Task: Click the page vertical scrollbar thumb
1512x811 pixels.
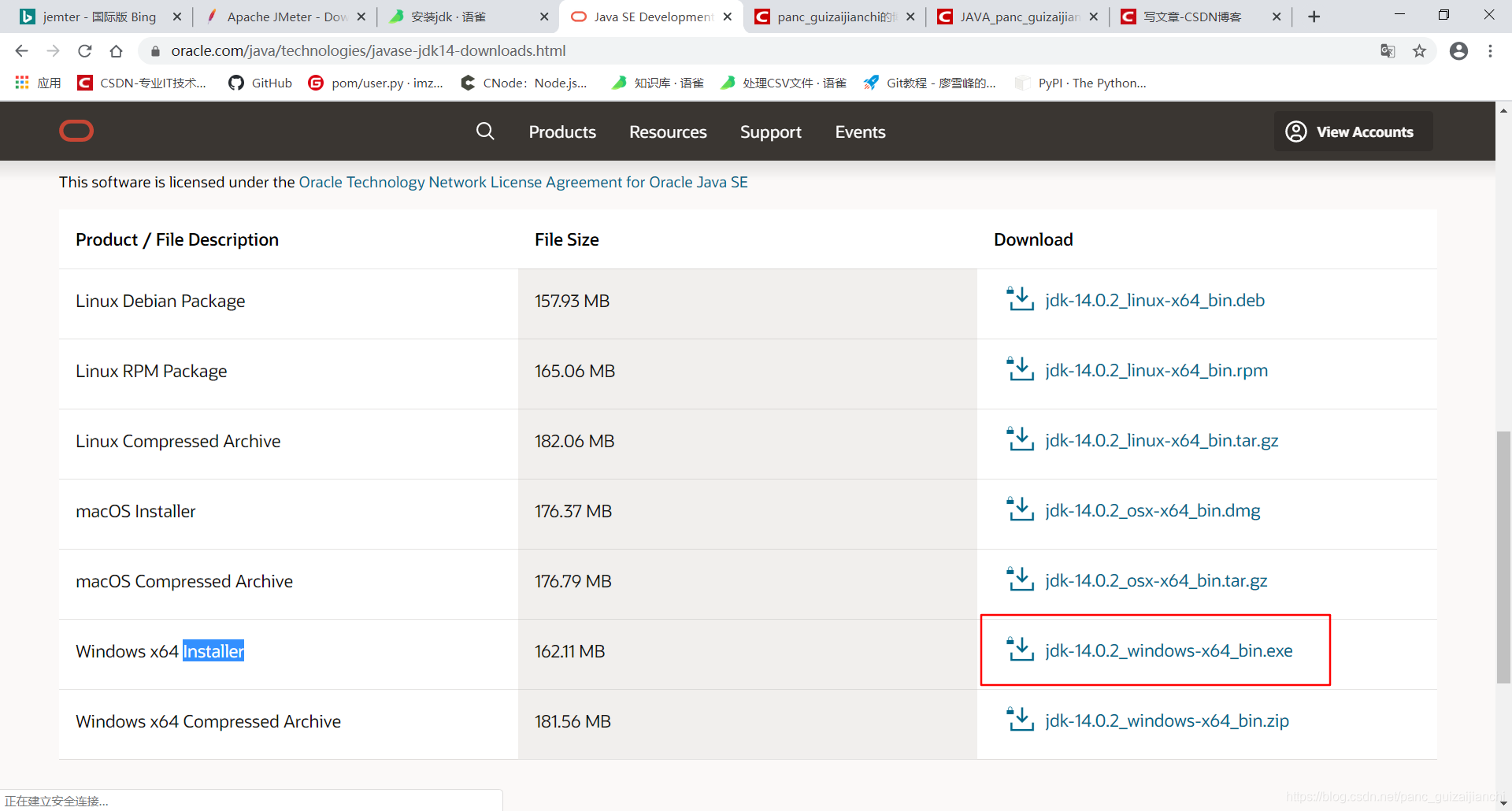Action: click(x=1503, y=557)
